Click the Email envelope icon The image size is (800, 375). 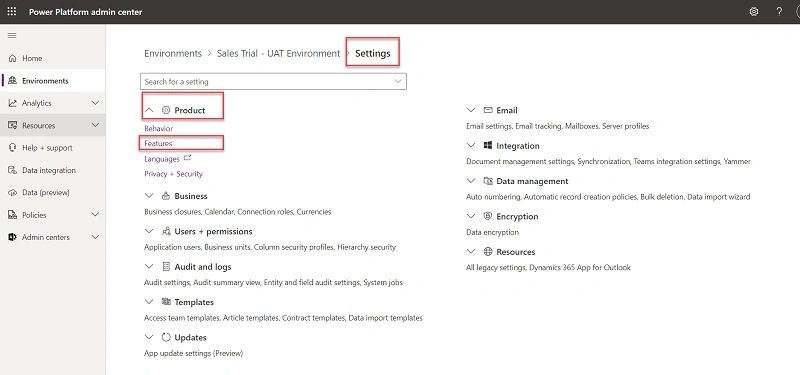488,110
